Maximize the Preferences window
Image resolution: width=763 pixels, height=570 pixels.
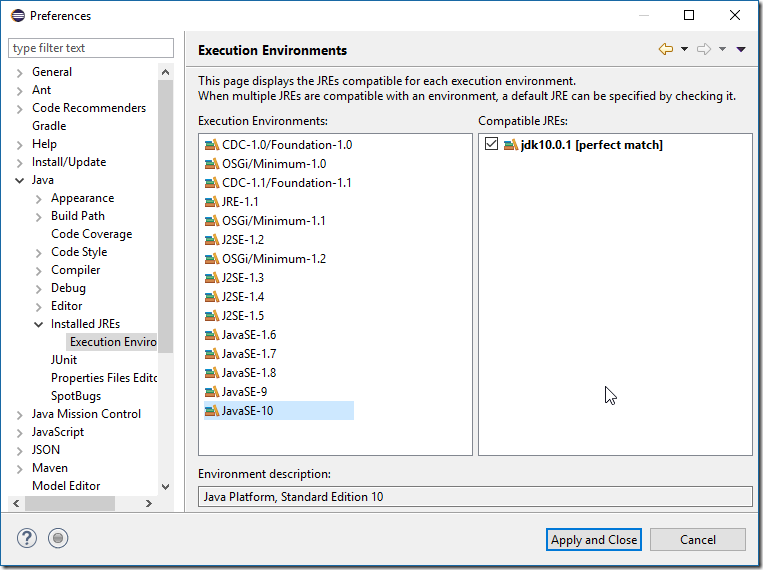689,16
